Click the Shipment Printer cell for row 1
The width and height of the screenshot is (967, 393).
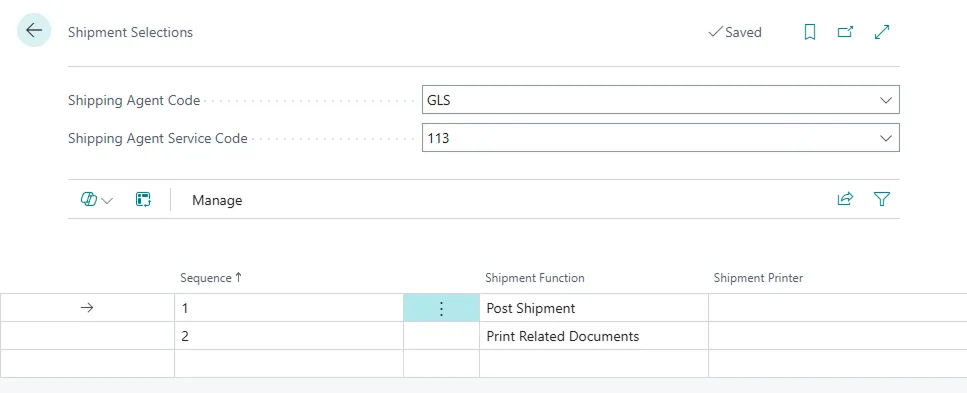(837, 308)
